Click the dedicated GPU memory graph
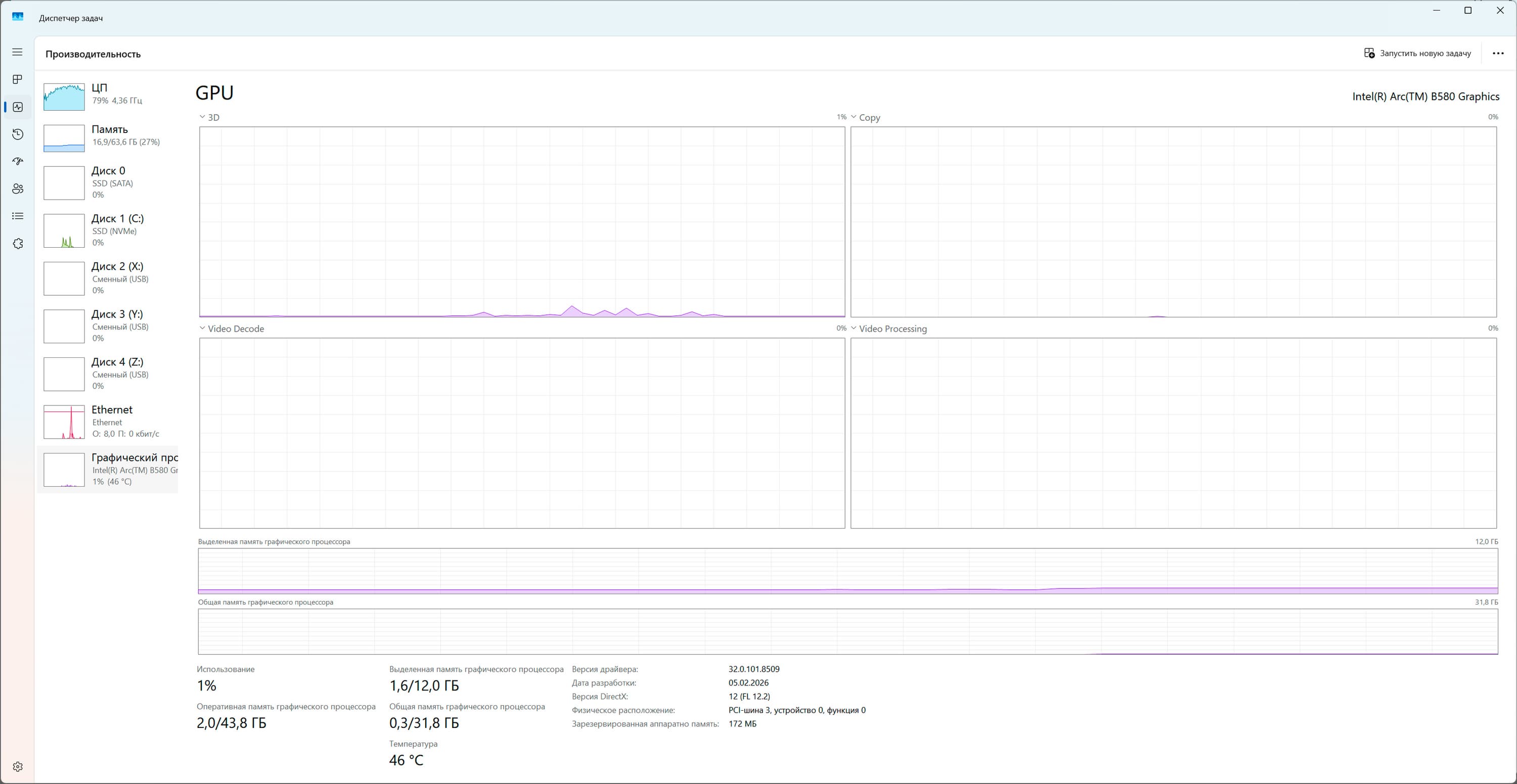This screenshot has width=1517, height=784. [x=847, y=571]
